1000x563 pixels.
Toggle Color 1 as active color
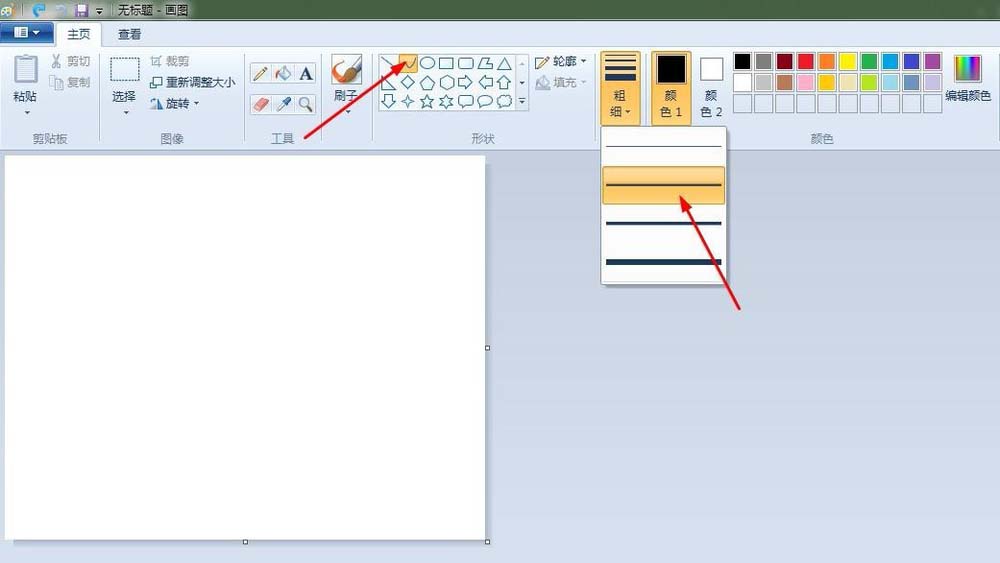click(x=671, y=87)
